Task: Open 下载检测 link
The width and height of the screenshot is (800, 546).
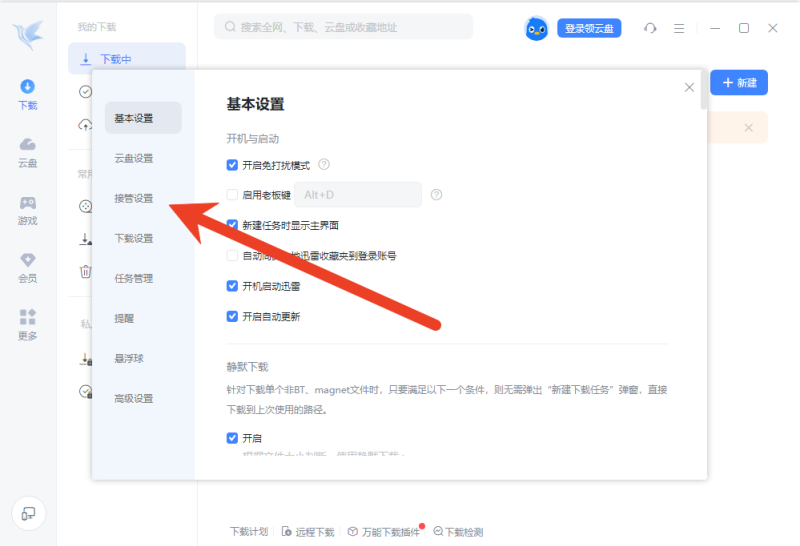Action: point(458,532)
